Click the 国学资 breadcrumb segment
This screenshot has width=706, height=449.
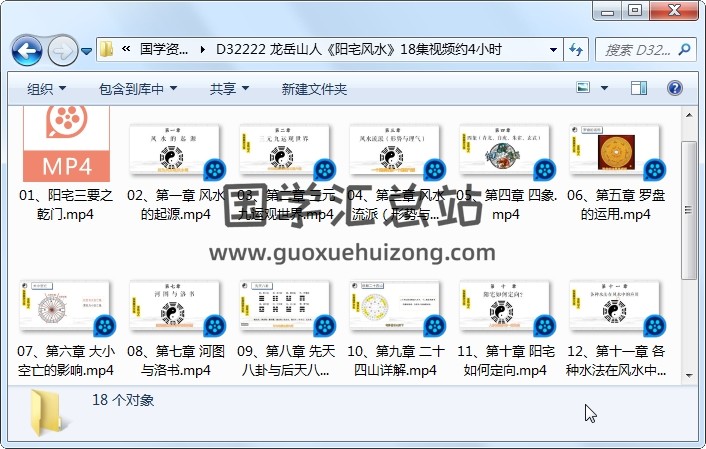[x=163, y=49]
